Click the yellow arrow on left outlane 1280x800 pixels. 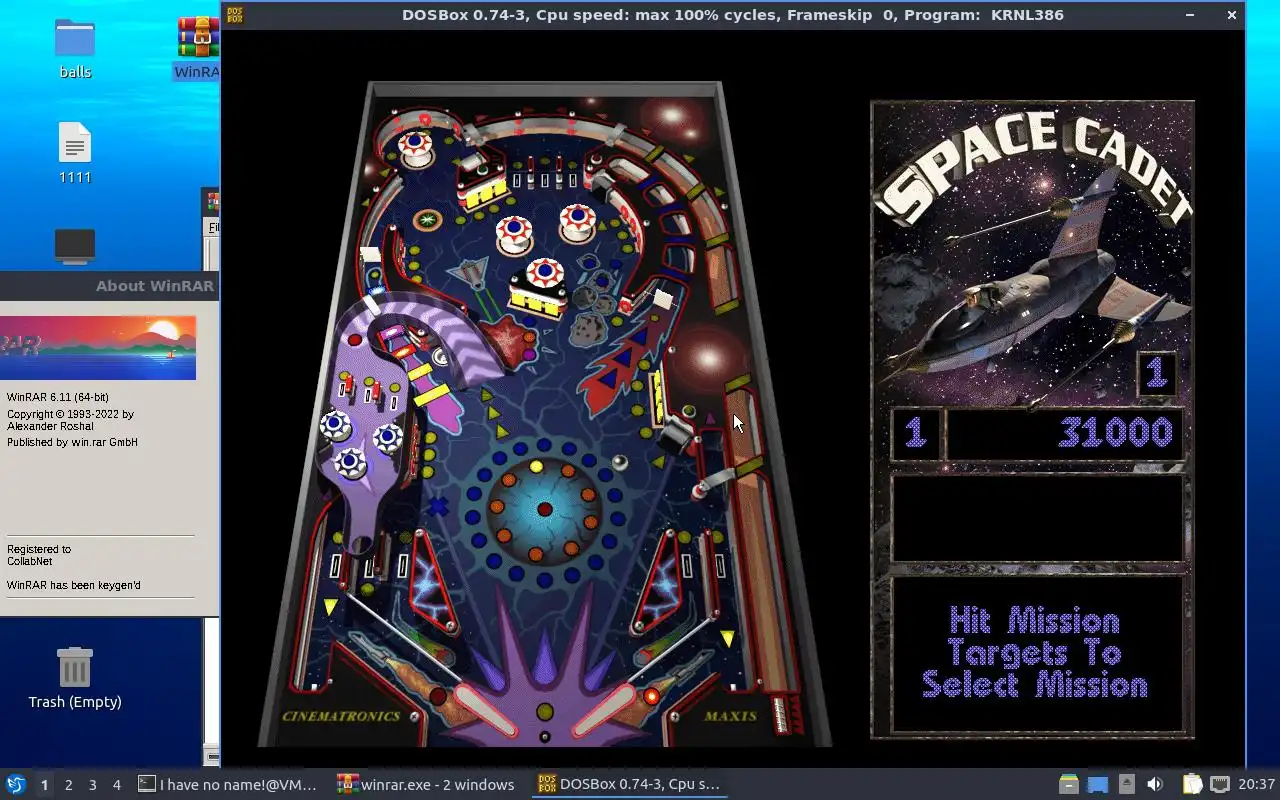(x=330, y=606)
